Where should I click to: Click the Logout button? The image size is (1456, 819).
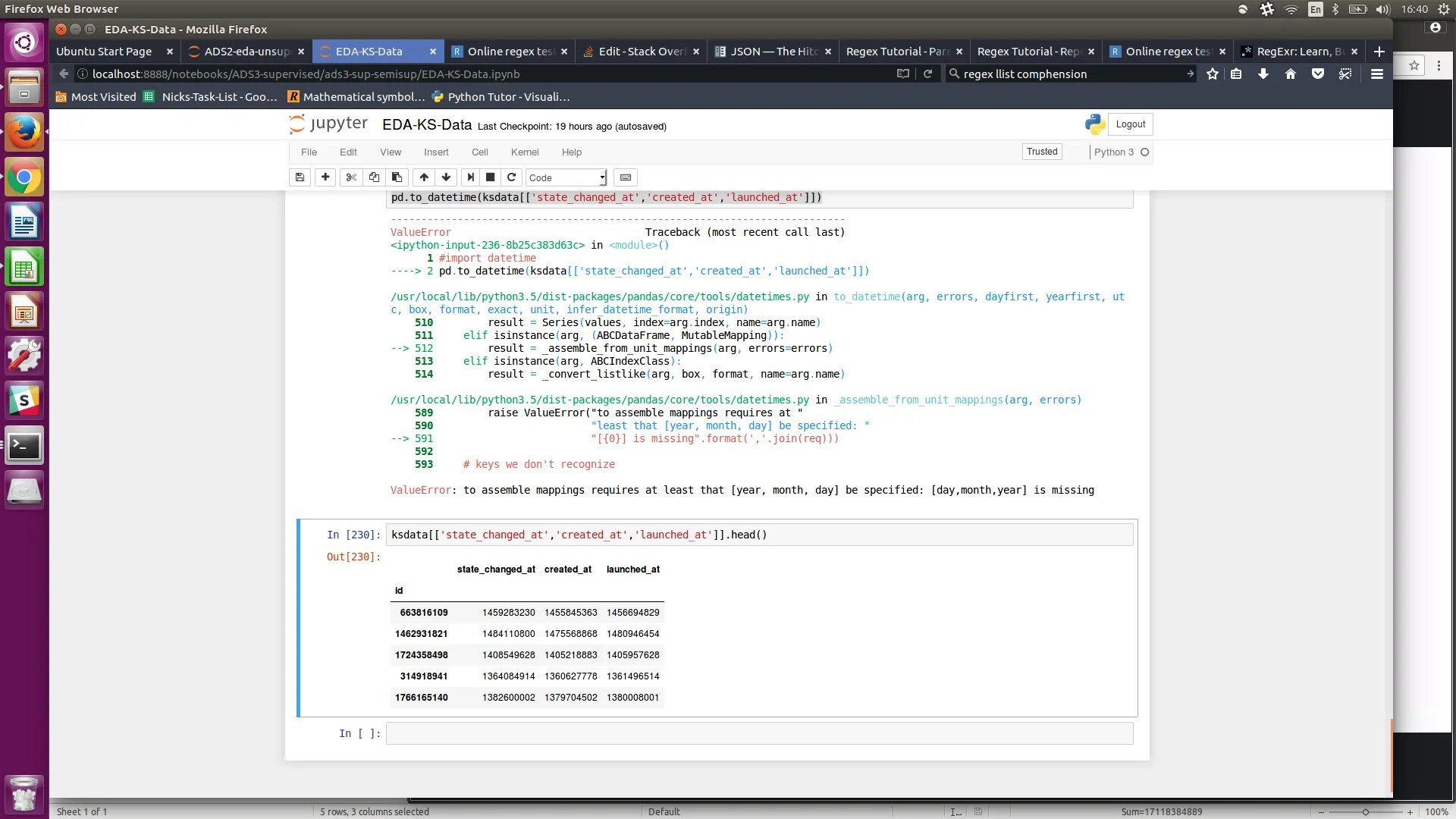1131,124
